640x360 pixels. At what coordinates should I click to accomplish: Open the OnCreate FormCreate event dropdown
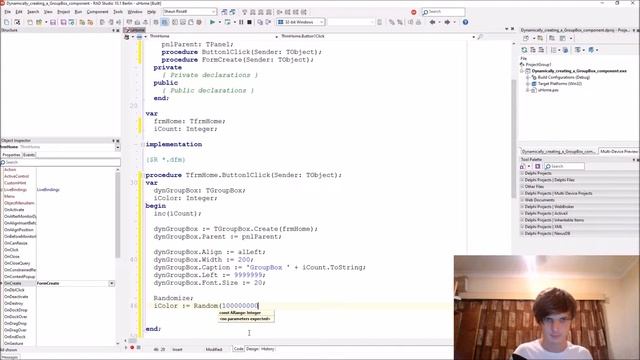coord(111,283)
